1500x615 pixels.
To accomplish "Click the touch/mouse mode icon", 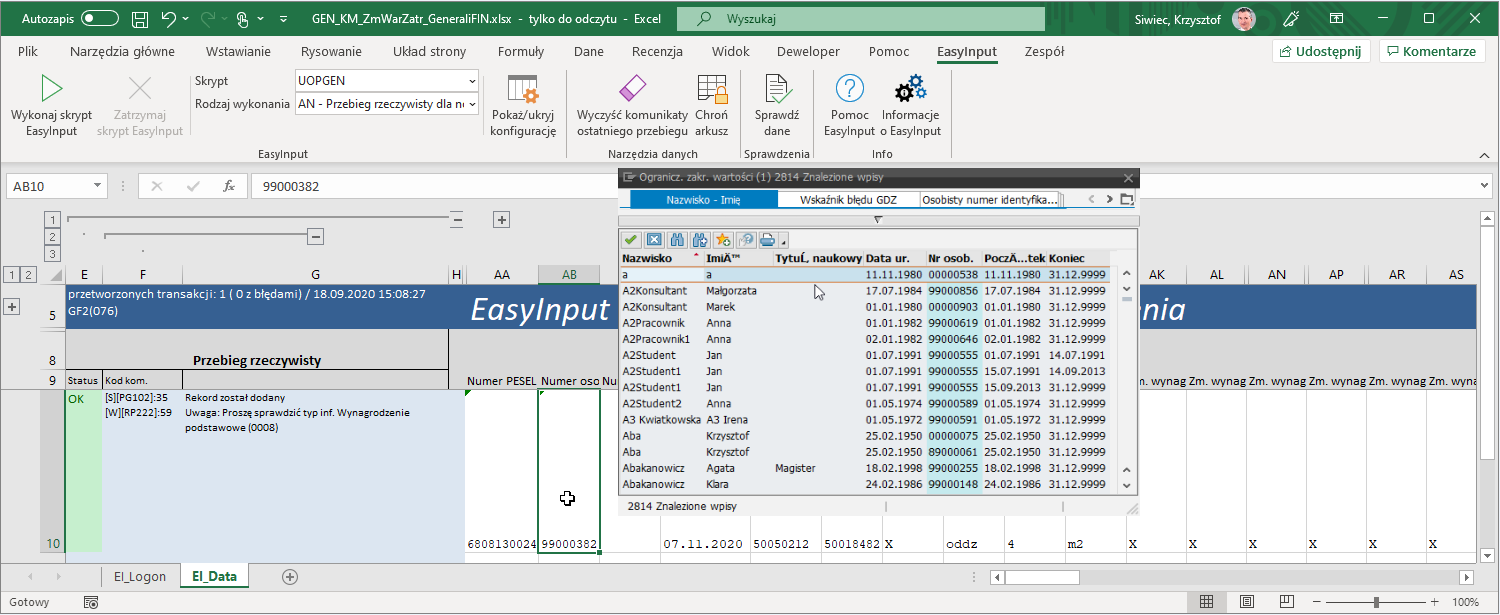I will 241,19.
